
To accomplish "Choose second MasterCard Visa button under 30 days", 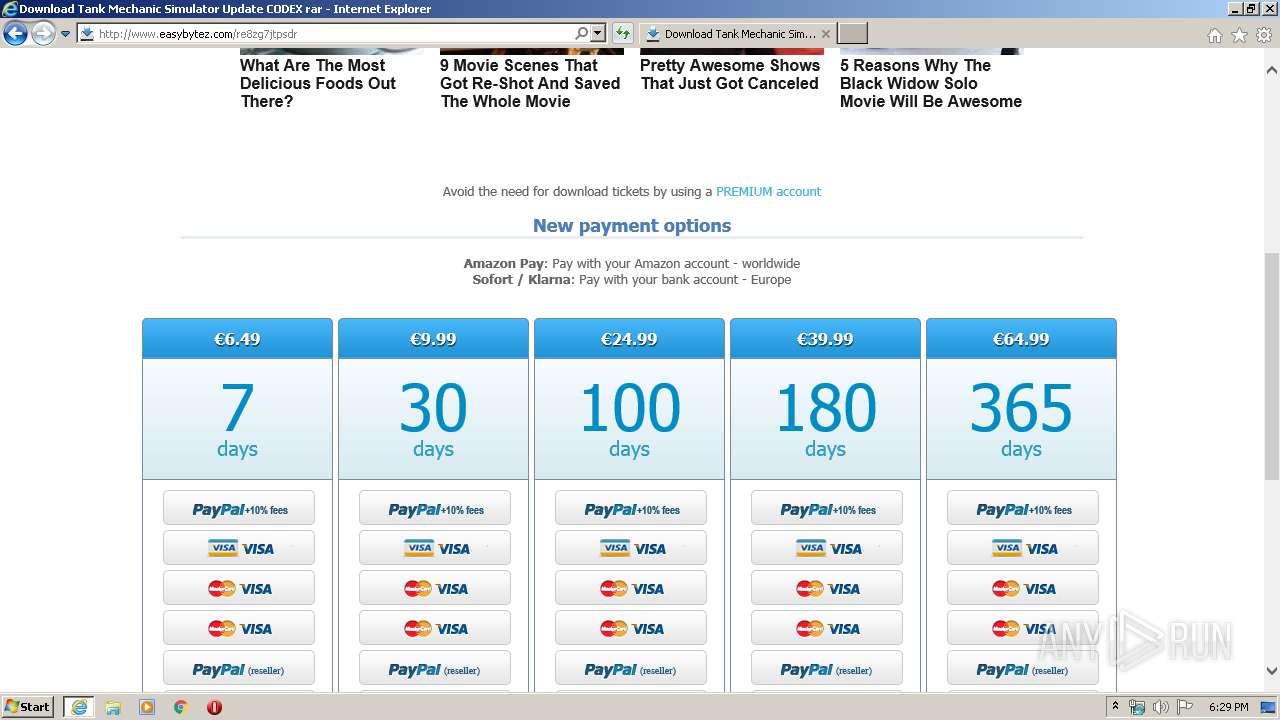I will coord(435,628).
